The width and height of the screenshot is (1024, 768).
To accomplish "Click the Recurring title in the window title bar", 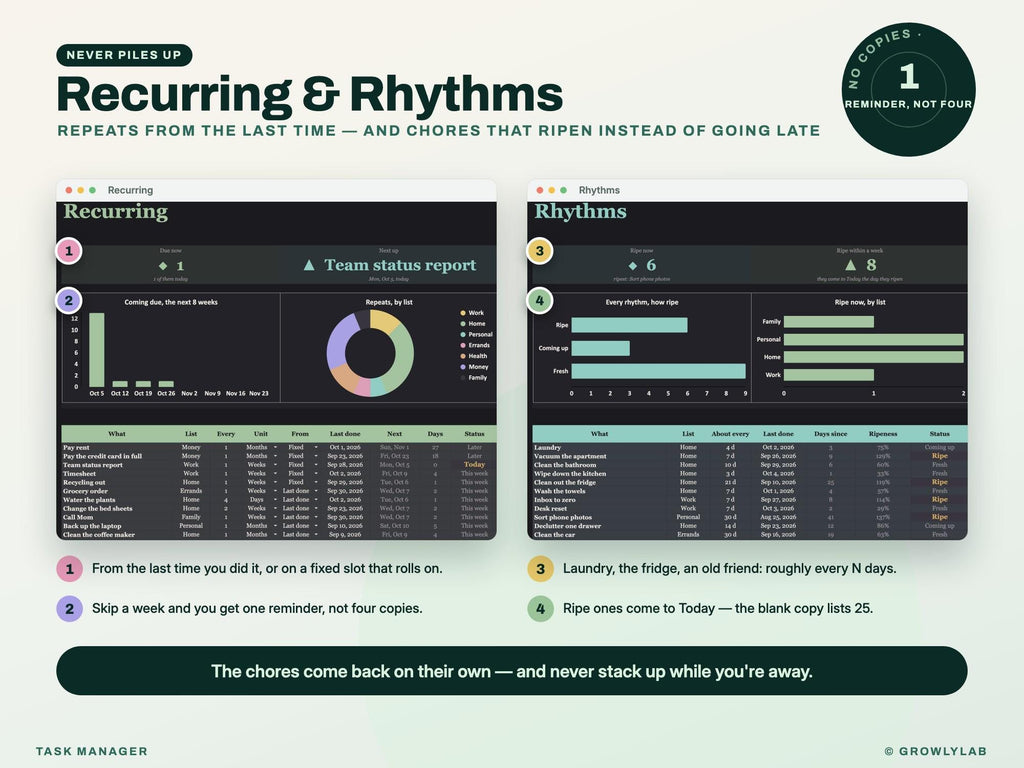I will pos(131,190).
